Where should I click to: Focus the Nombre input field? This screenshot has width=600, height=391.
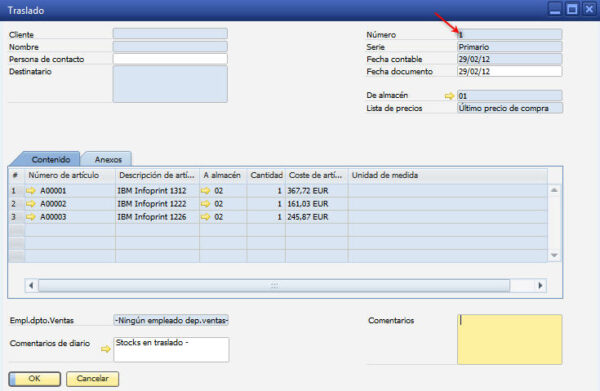point(170,47)
